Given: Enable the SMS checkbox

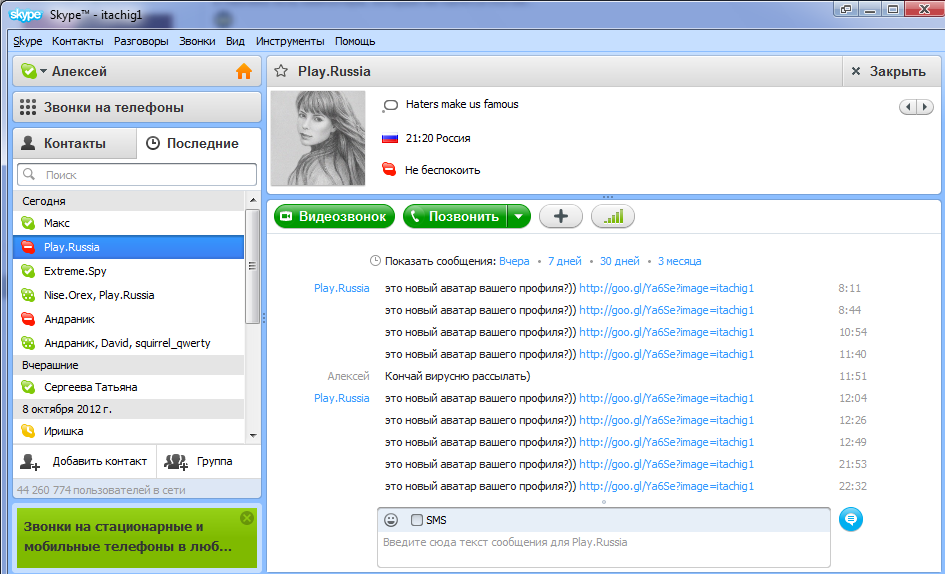Looking at the screenshot, I should tap(416, 520).
